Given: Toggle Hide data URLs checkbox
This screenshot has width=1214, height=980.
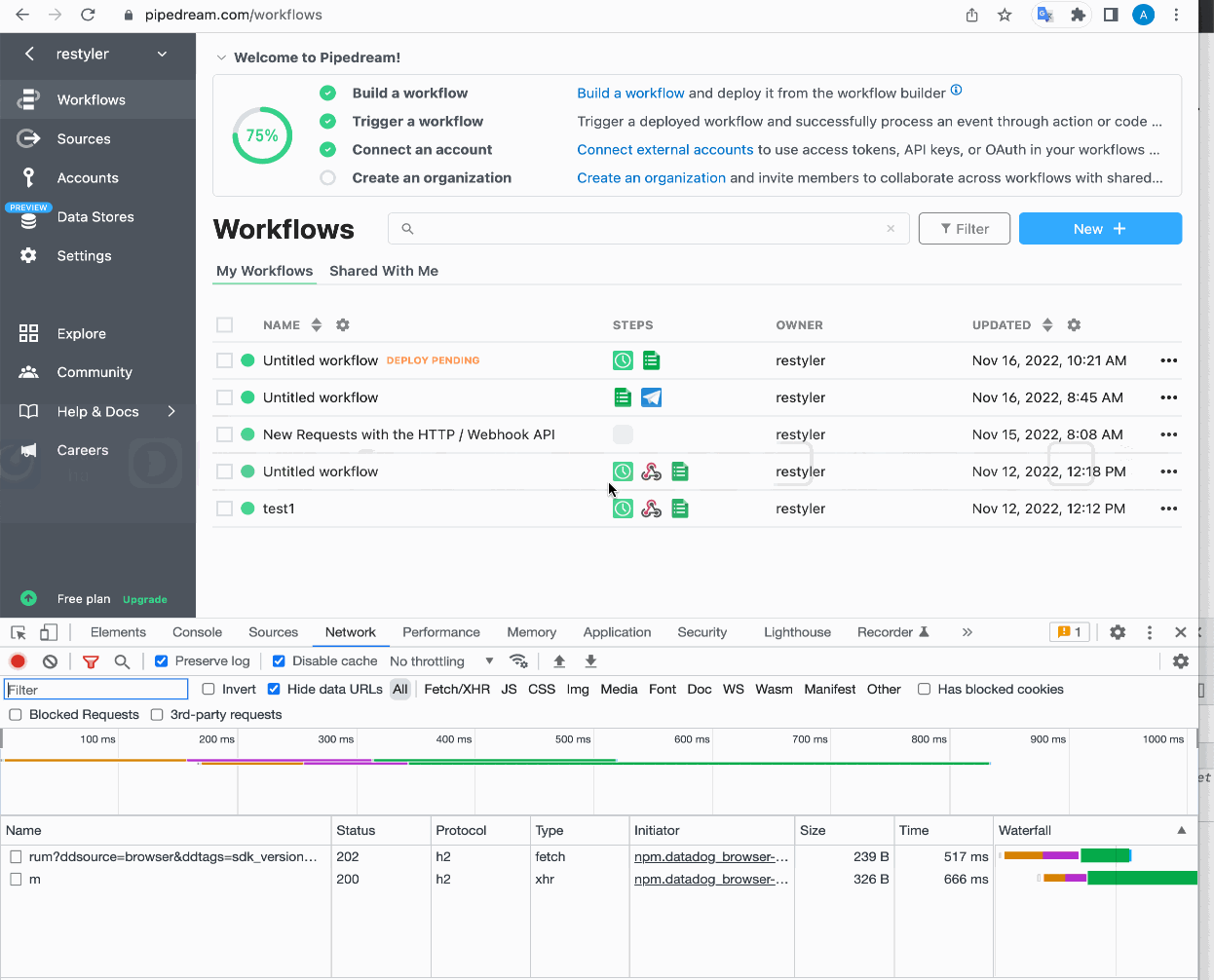Looking at the screenshot, I should coord(274,689).
